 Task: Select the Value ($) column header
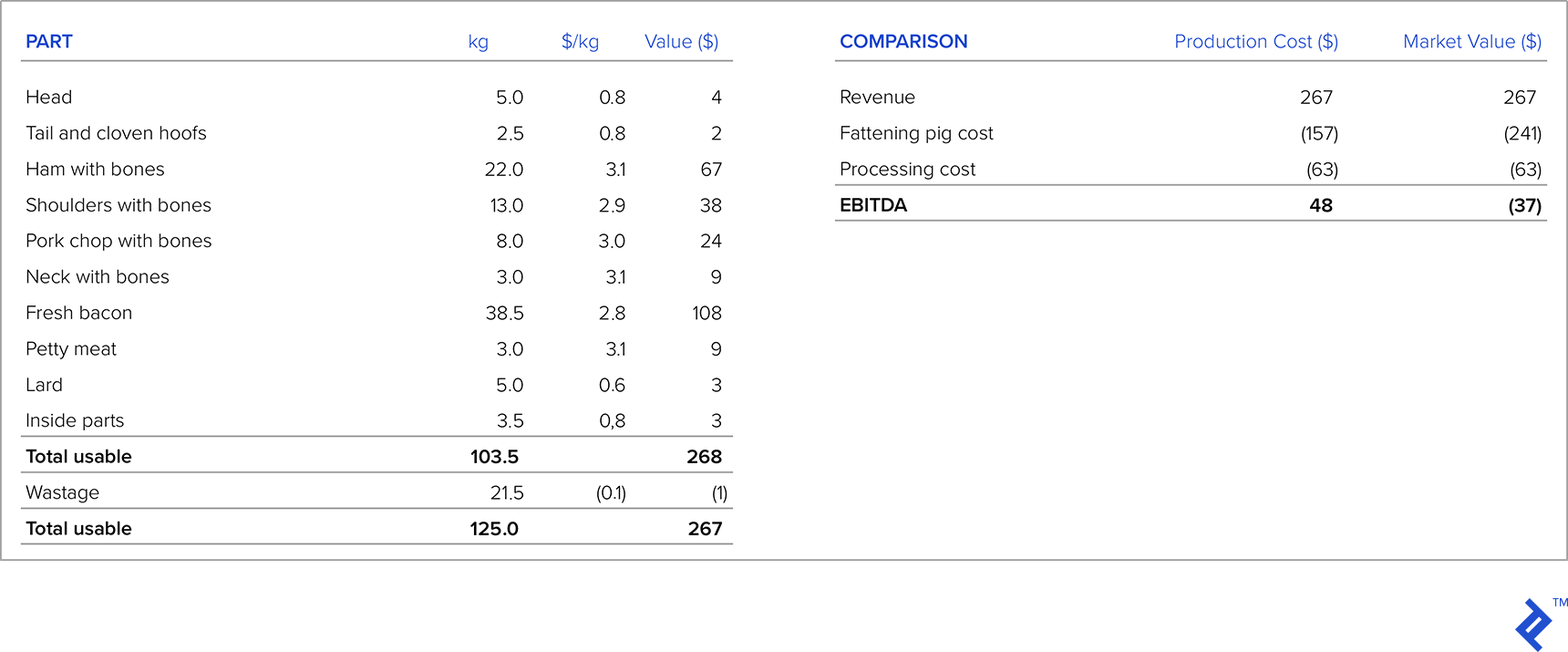click(681, 42)
